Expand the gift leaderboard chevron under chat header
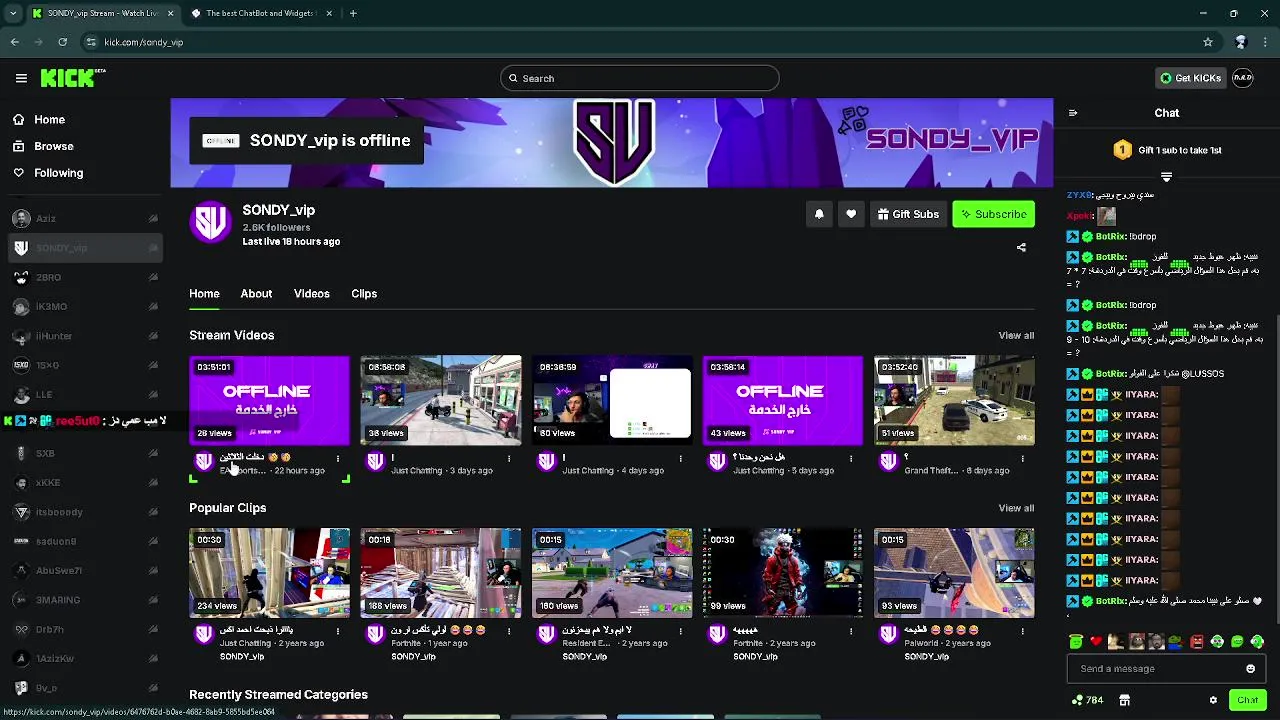The image size is (1280, 720). [1166, 177]
